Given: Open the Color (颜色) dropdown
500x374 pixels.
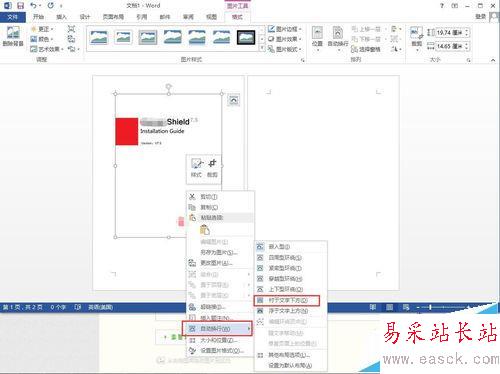Looking at the screenshot, I should pos(42,39).
